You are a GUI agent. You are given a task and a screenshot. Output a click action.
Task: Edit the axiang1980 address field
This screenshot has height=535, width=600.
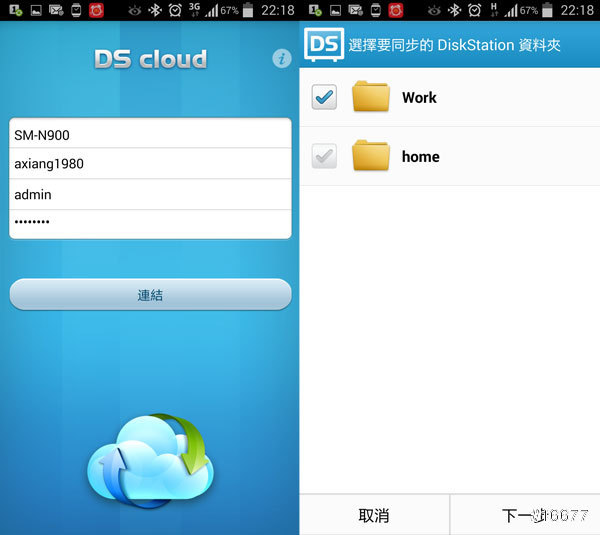[150, 164]
